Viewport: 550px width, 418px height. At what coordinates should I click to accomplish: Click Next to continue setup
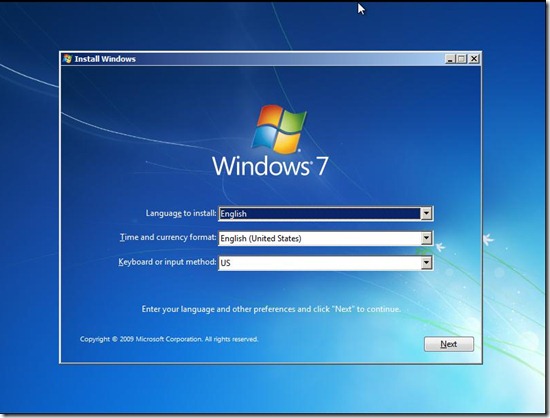(449, 344)
